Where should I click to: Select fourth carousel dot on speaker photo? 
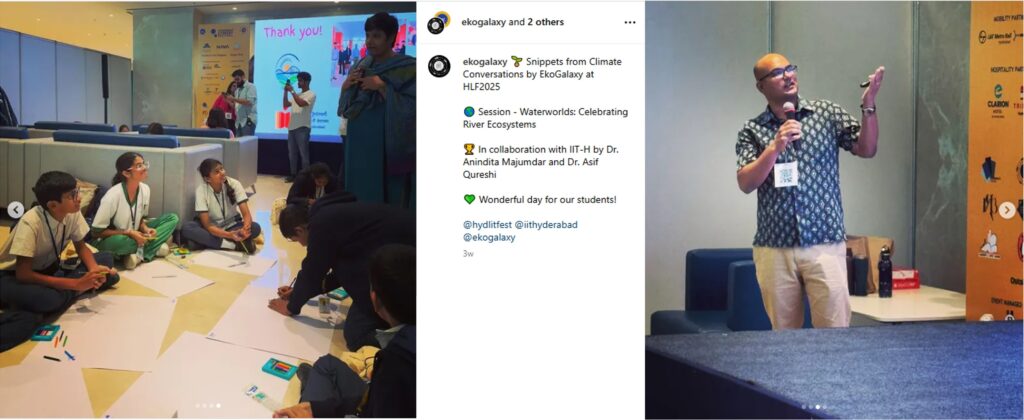coord(825,407)
